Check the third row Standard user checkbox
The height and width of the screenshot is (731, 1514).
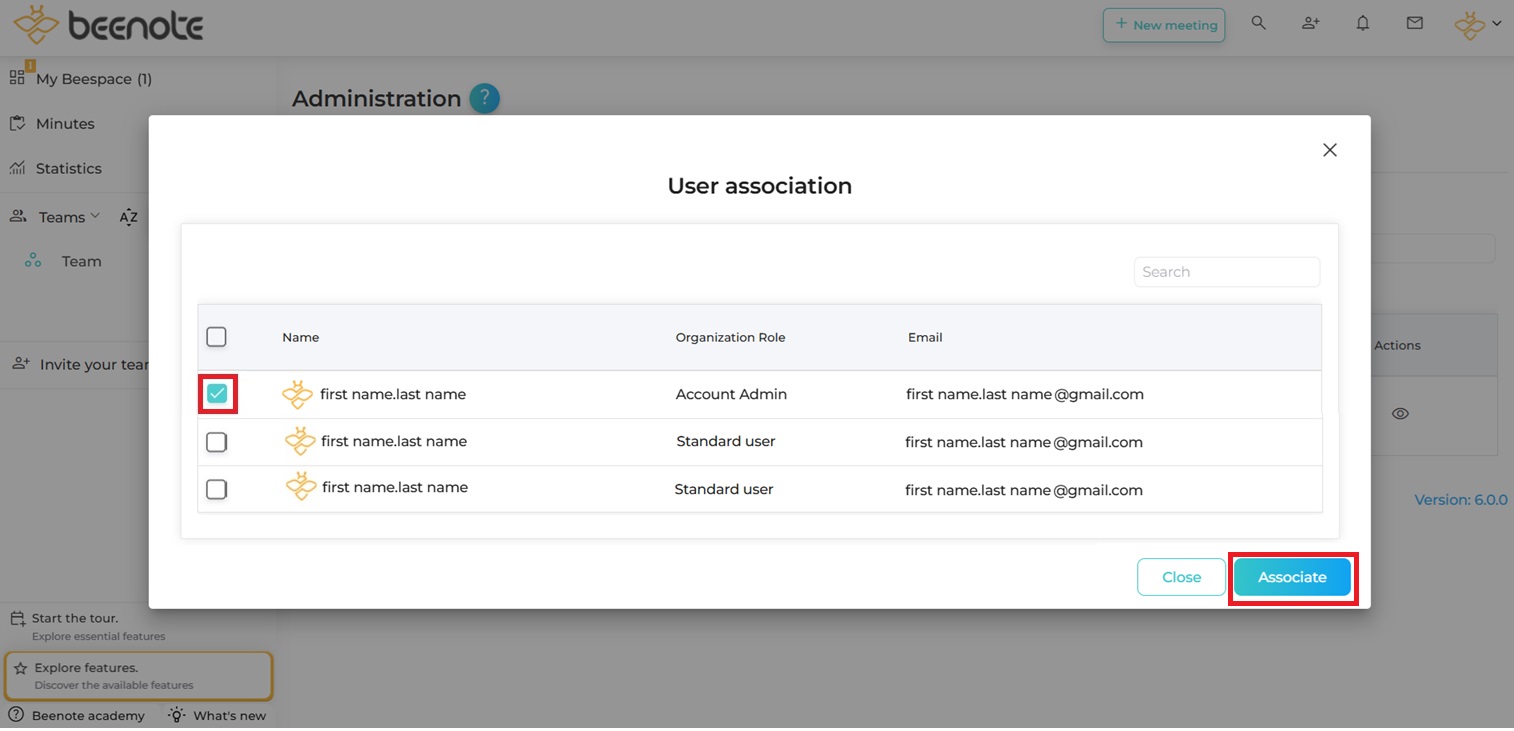(x=216, y=489)
